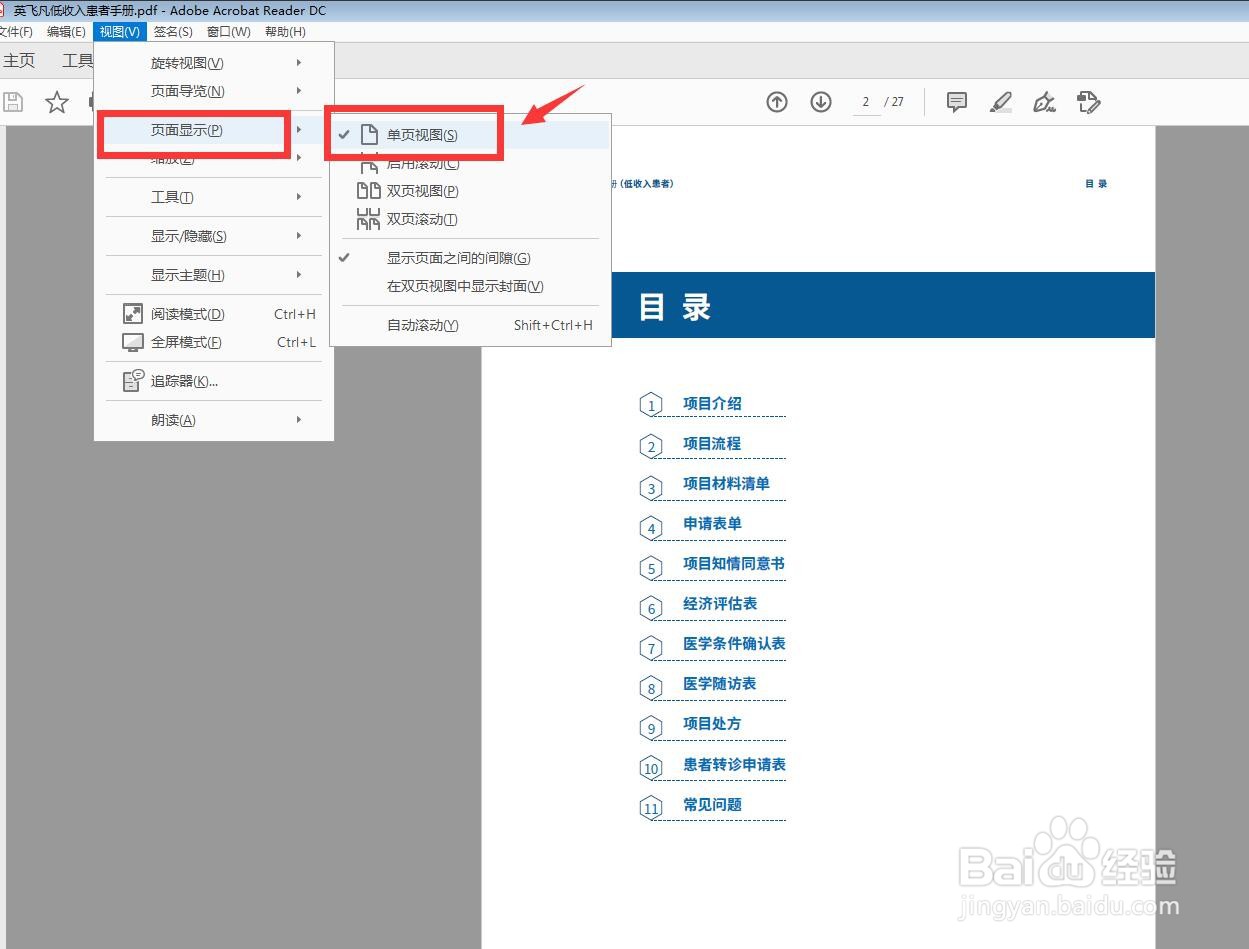Click 患者转诊申请表 contents entry
The image size is (1249, 949).
(x=734, y=765)
